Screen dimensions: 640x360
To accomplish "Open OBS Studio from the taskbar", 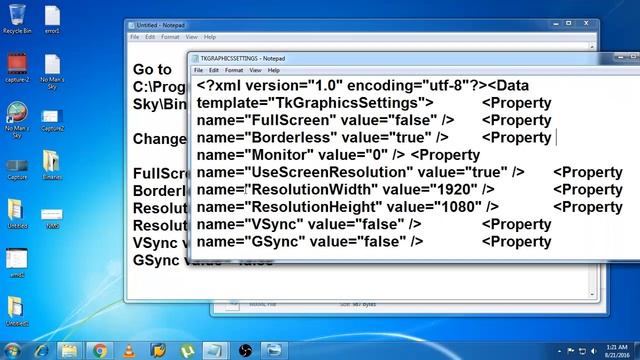I will [245, 351].
